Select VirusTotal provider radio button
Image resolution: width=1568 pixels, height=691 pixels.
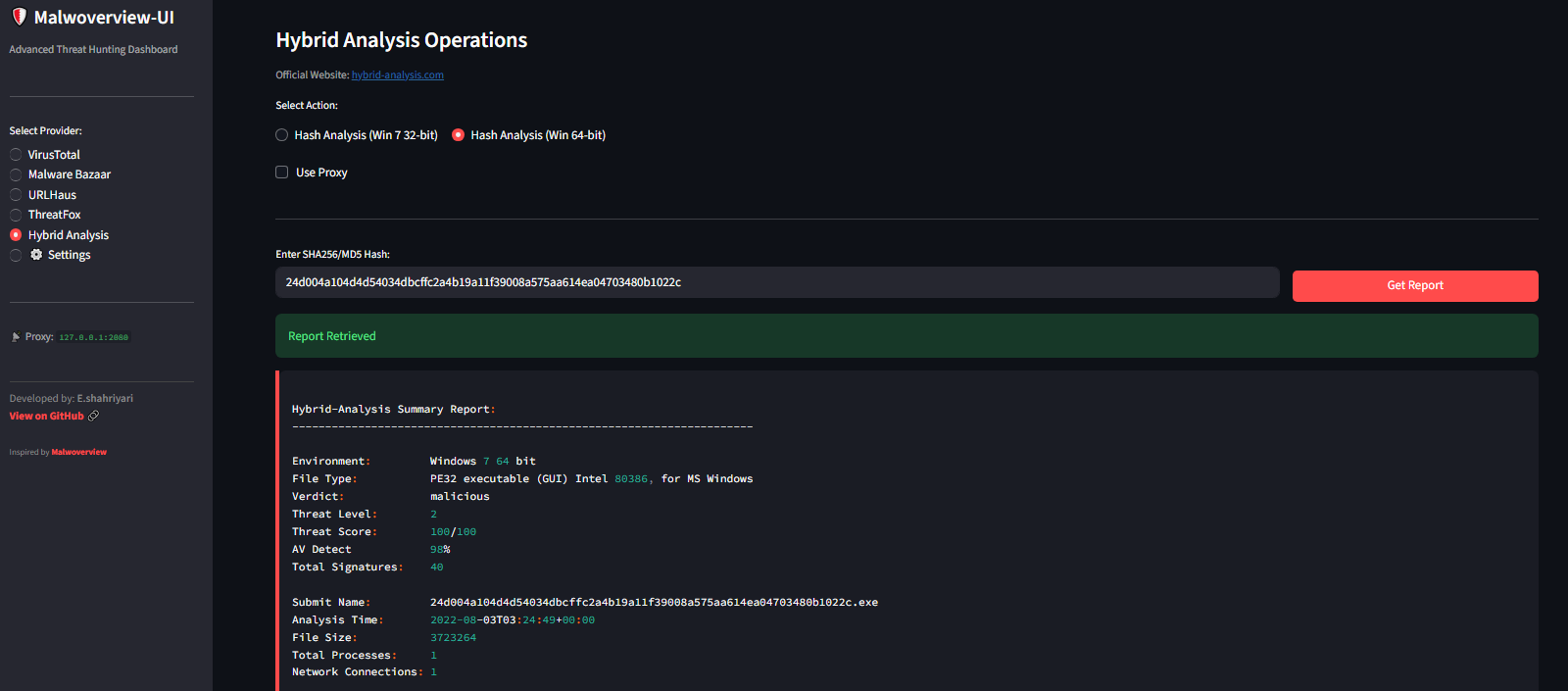[x=16, y=155]
